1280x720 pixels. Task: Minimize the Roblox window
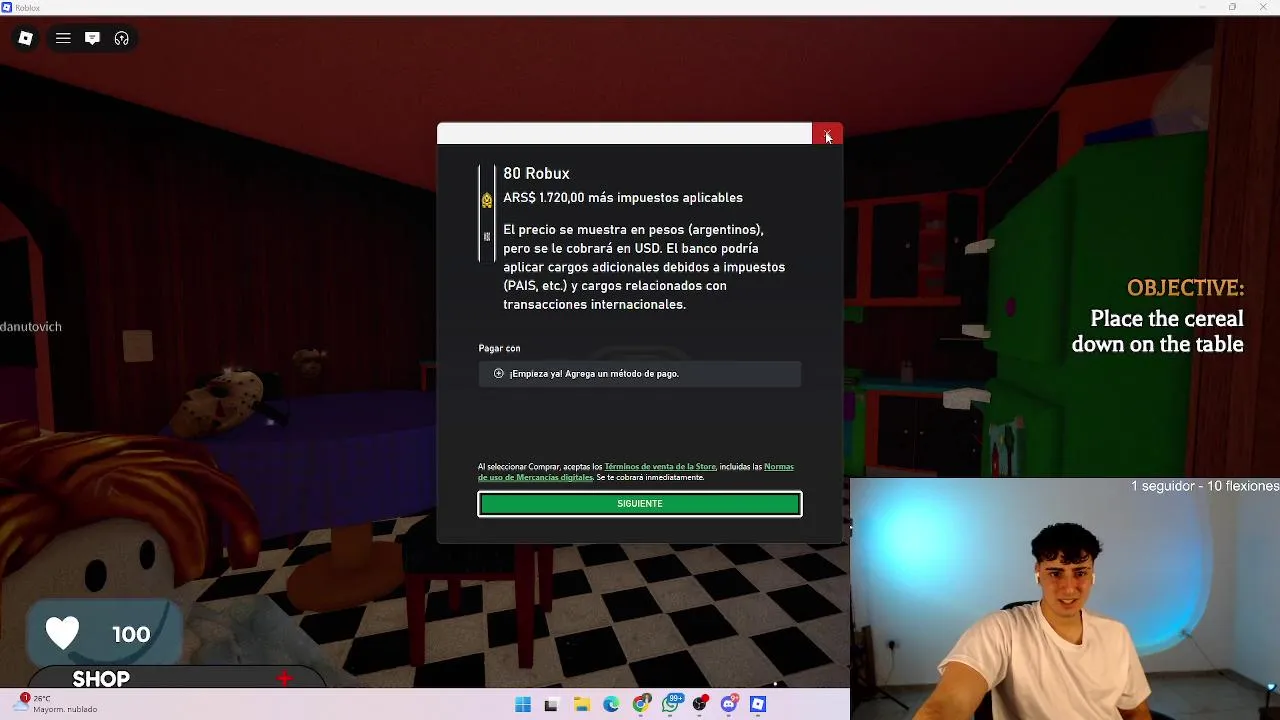(x=1203, y=7)
